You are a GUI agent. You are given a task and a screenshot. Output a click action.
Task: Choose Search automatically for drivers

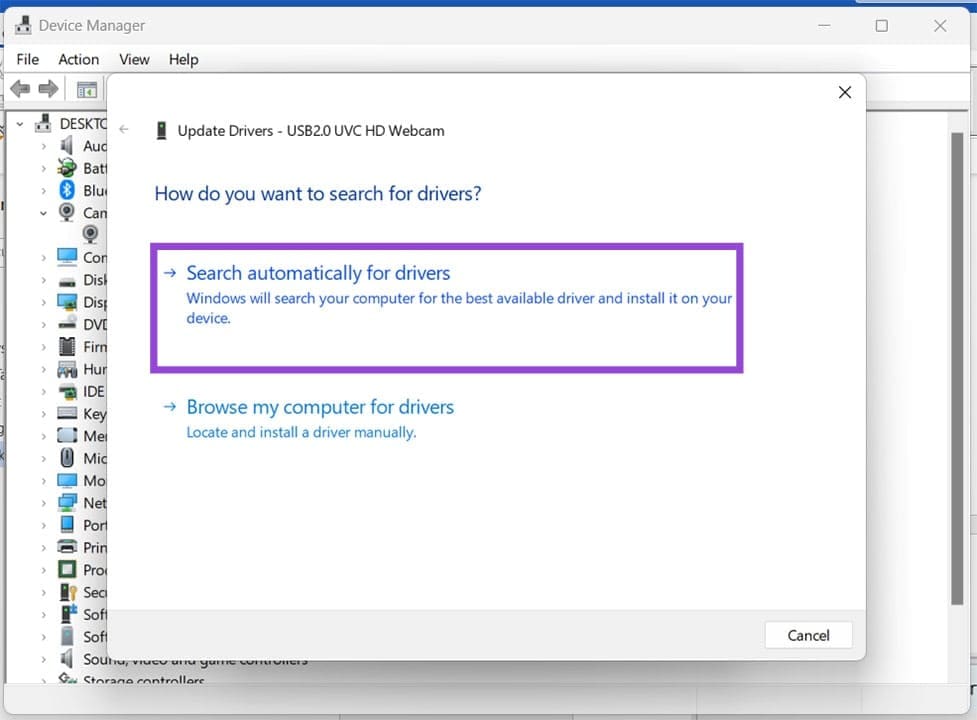(x=317, y=272)
